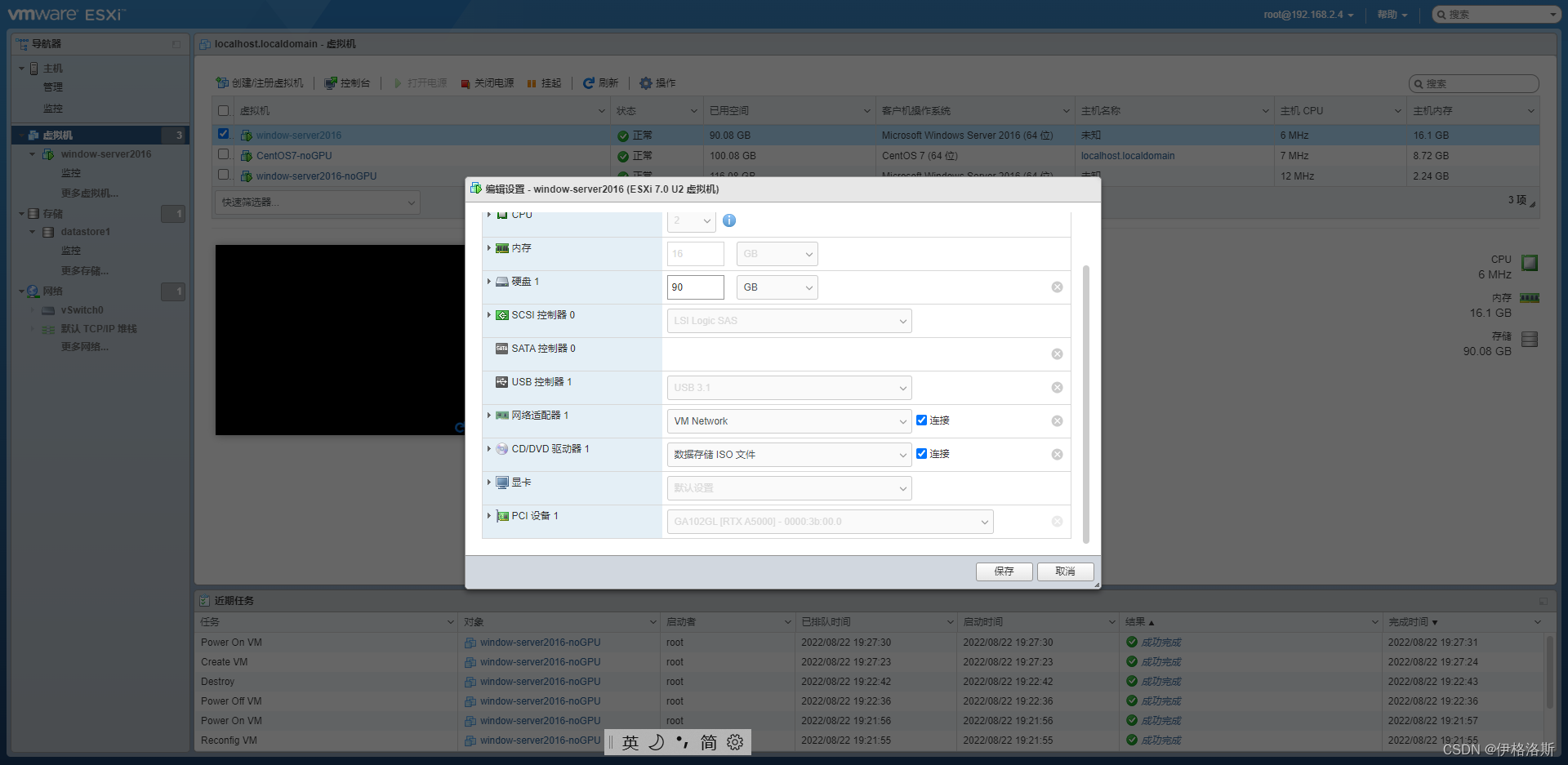
Task: Uncheck the window-server2016 VM checkbox
Action: point(223,134)
